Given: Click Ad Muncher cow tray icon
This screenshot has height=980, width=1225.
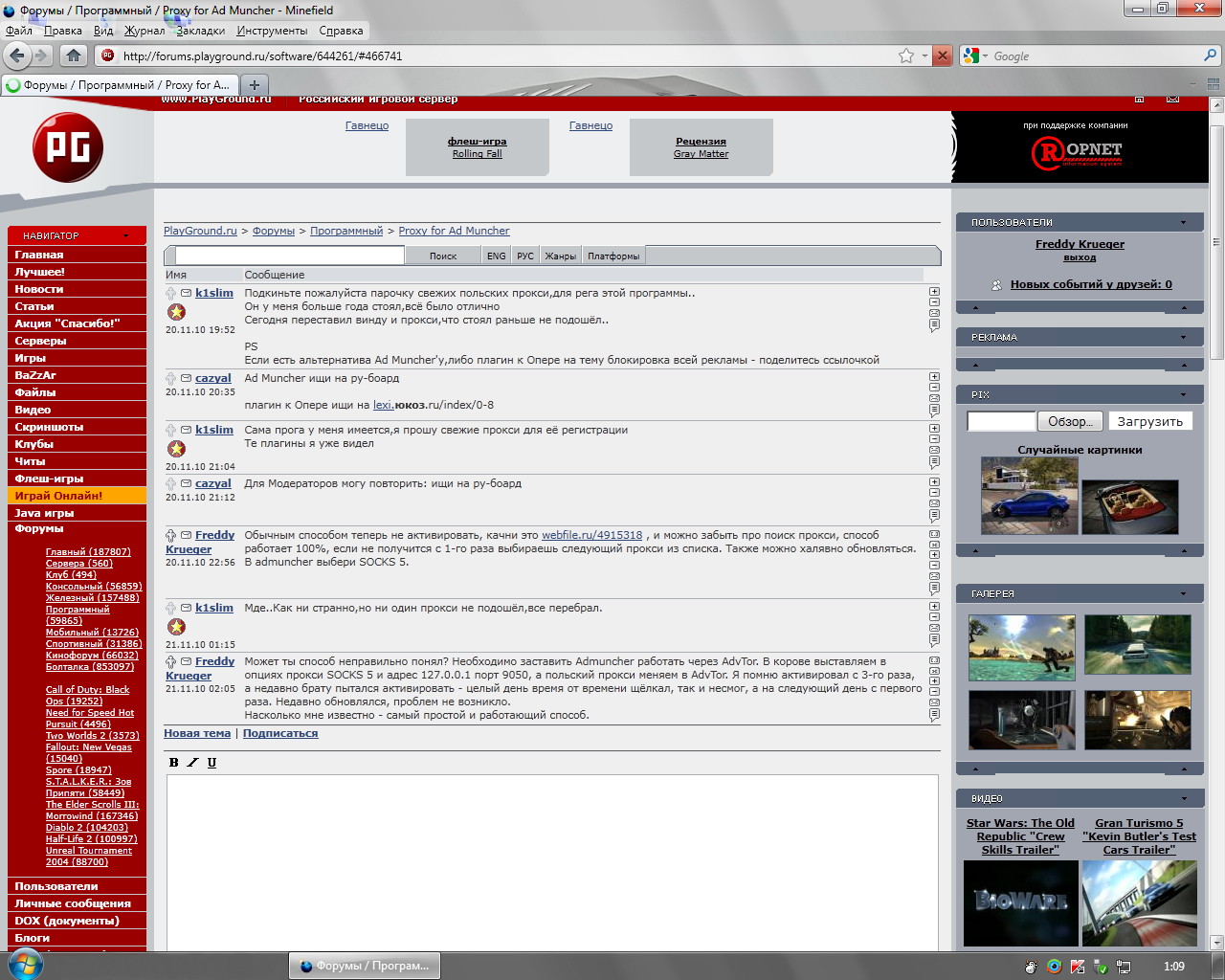Looking at the screenshot, I should 1031,966.
